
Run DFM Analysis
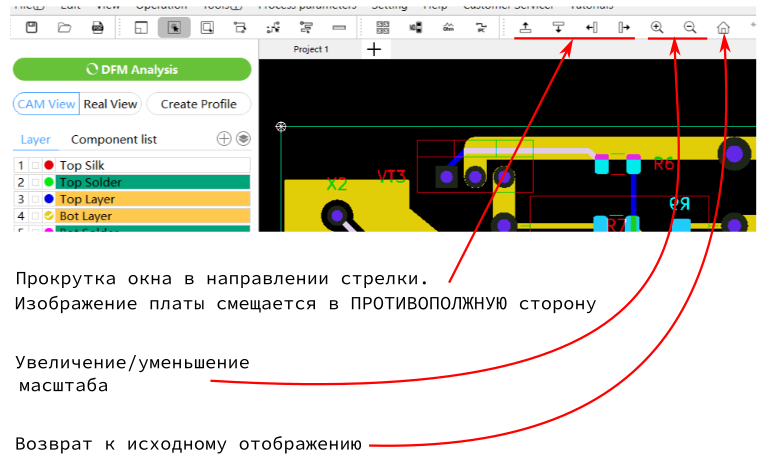pos(132,69)
